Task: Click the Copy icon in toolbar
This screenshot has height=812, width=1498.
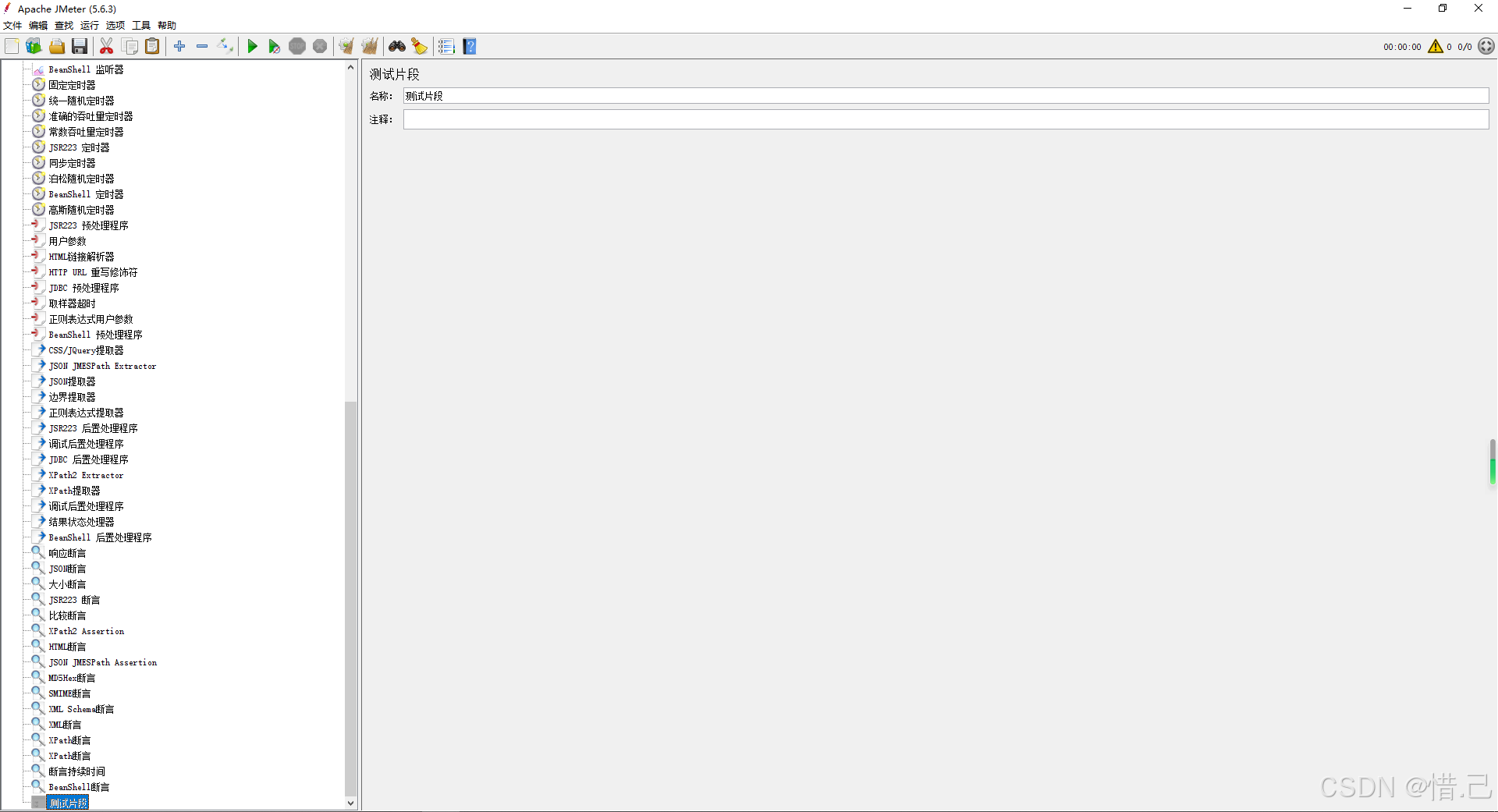Action: [130, 47]
